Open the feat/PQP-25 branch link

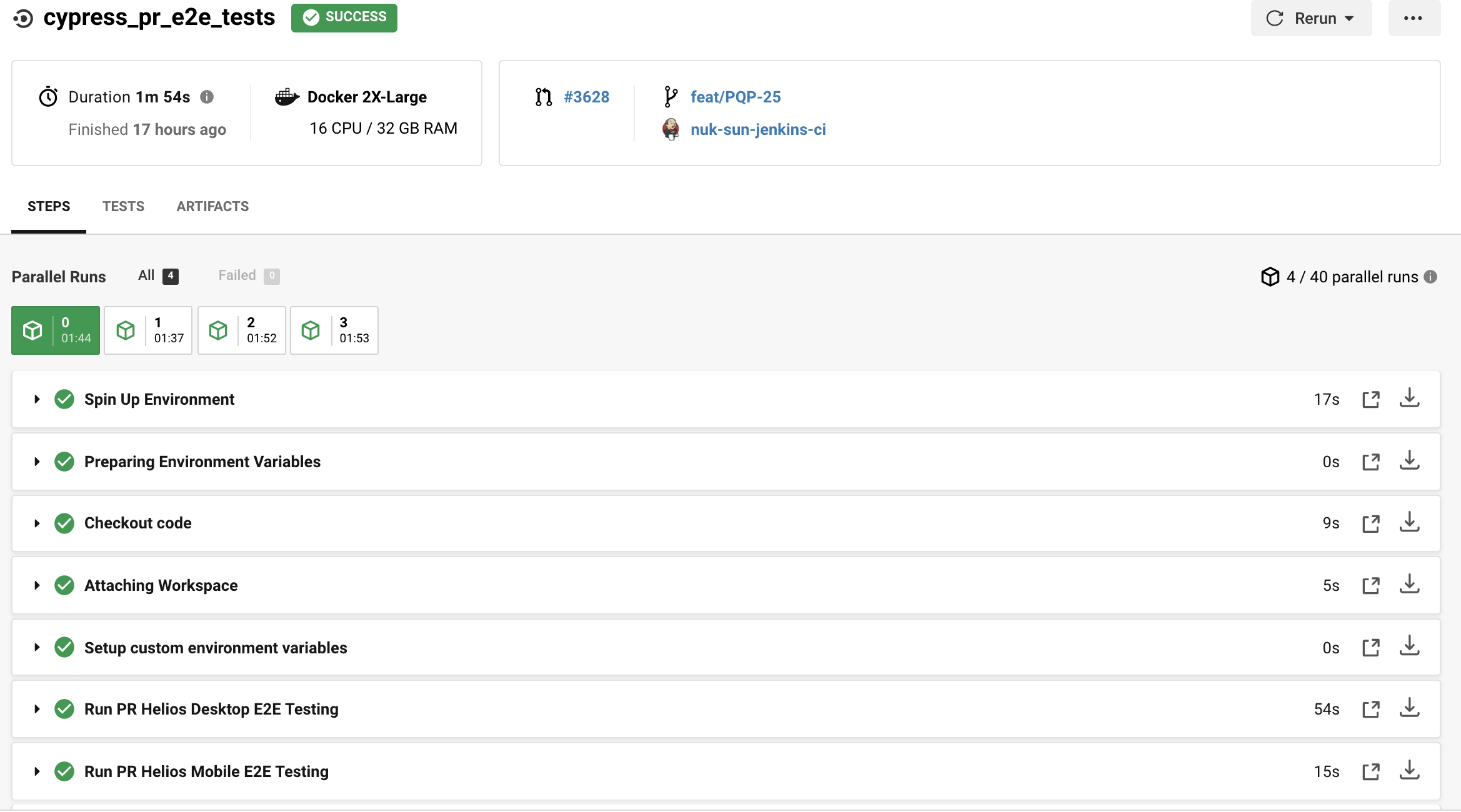(x=735, y=97)
